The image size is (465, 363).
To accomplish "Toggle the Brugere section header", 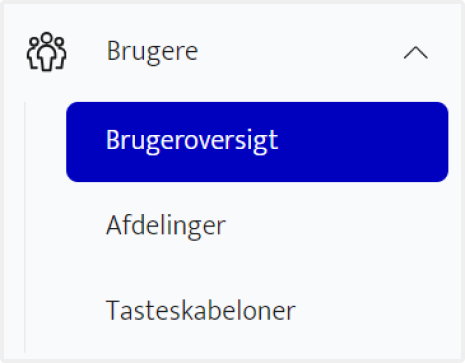I will (232, 52).
